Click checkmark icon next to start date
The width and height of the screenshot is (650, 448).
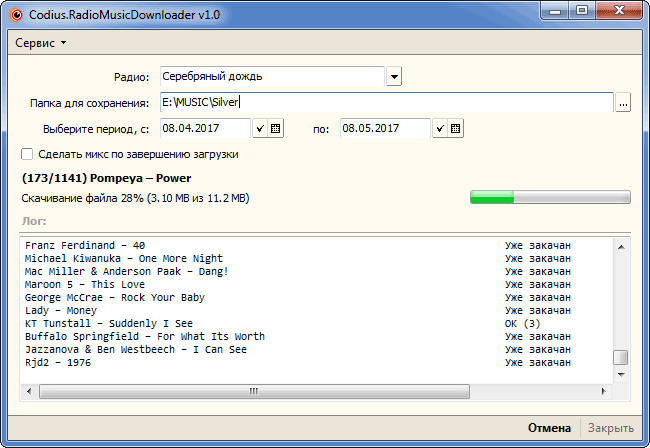260,129
